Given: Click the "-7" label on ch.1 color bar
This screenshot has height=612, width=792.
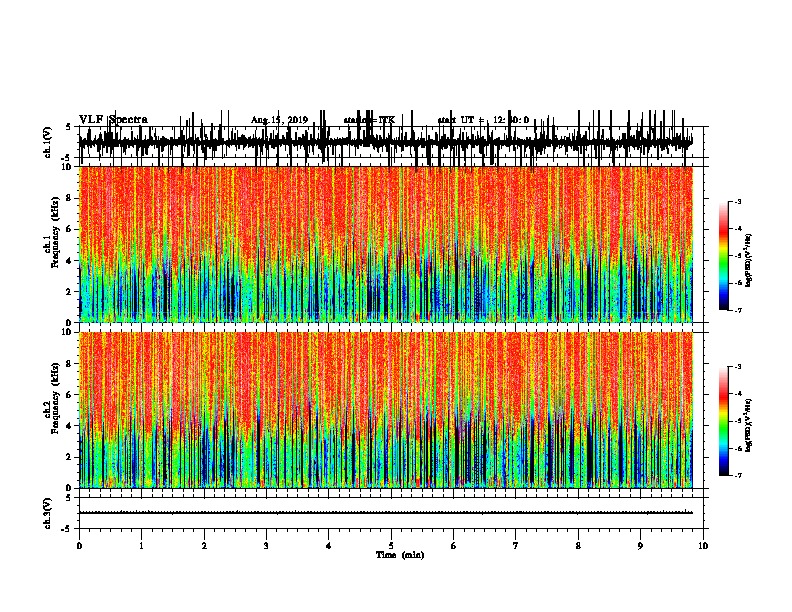Looking at the screenshot, I should pos(738,310).
